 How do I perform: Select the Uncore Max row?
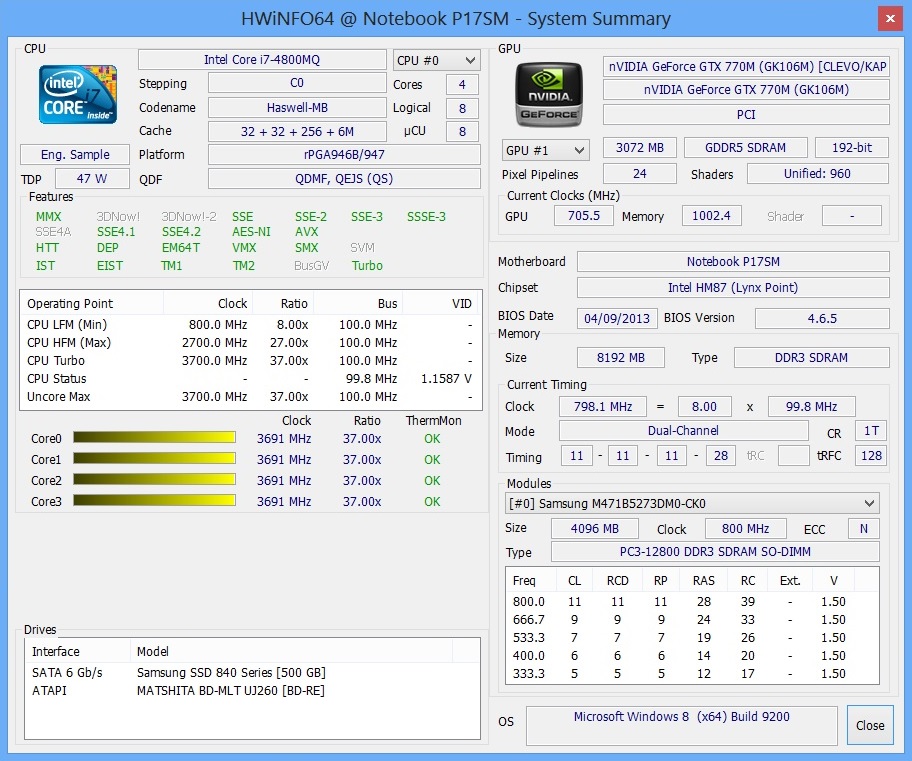pyautogui.click(x=251, y=397)
